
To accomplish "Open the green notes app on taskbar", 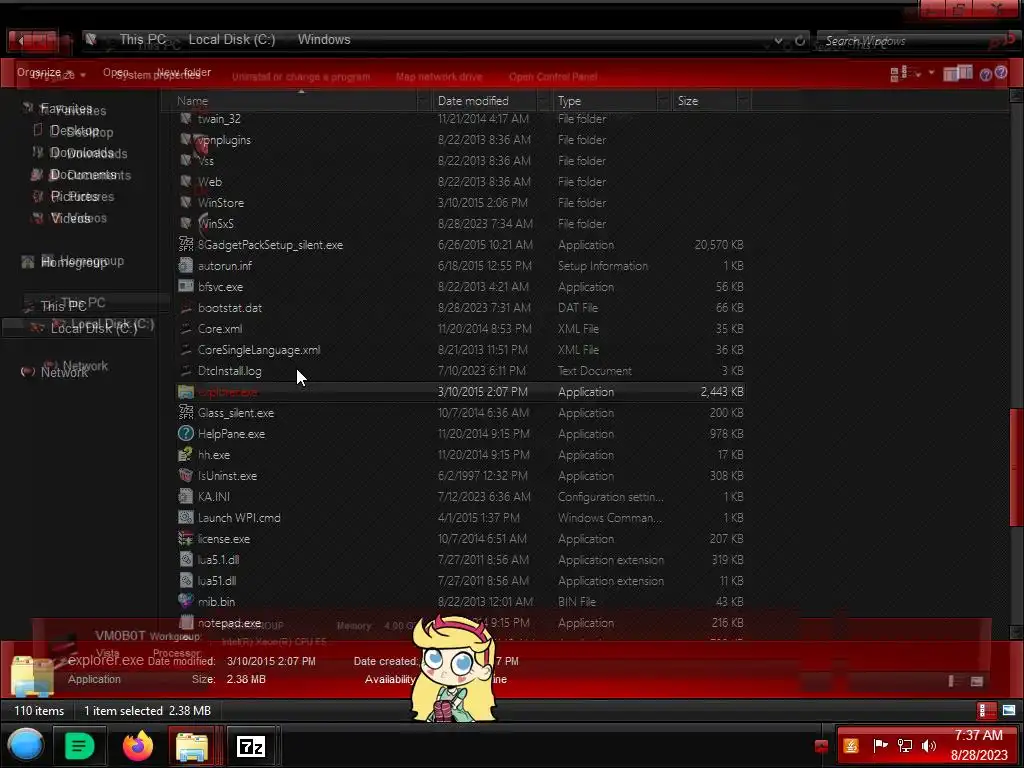I will (x=79, y=745).
